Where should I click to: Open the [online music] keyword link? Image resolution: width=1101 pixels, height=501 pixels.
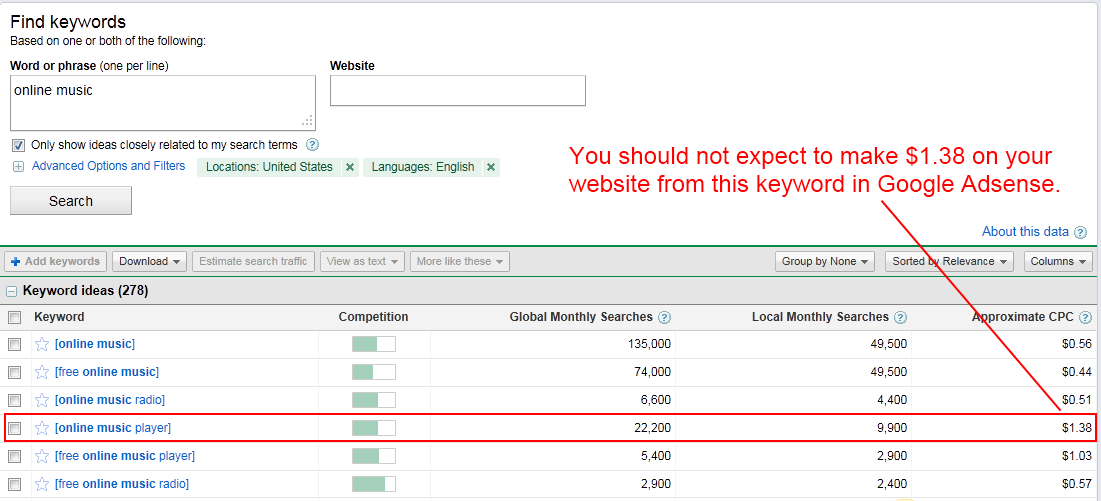(x=95, y=344)
